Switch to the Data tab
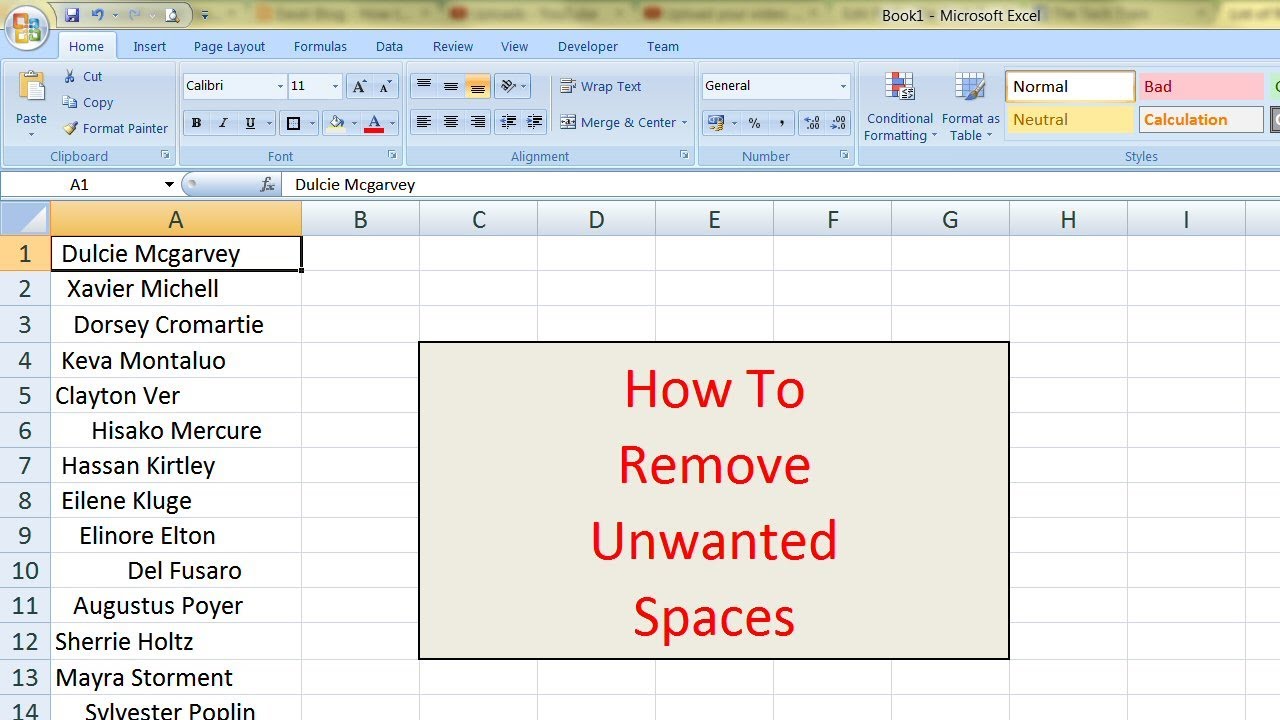Viewport: 1280px width, 720px height. pos(389,46)
